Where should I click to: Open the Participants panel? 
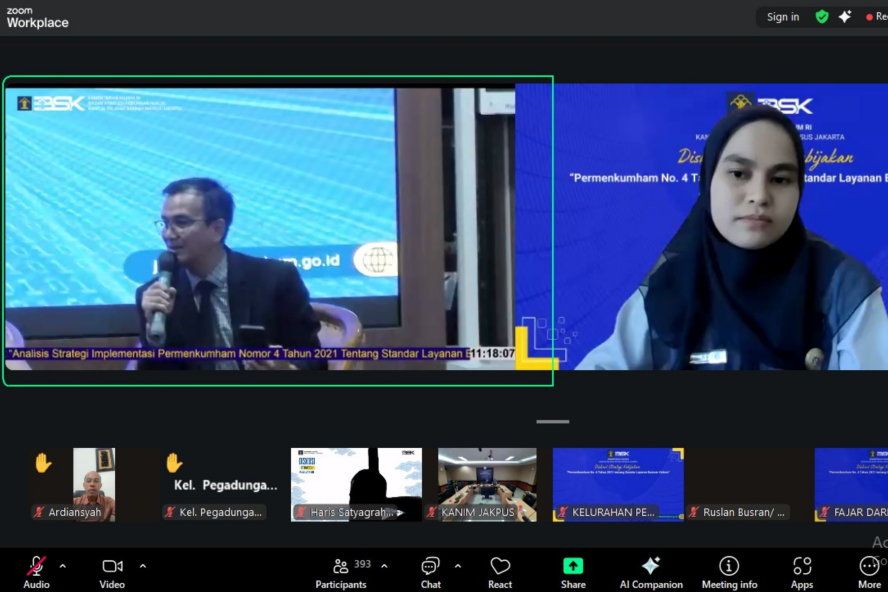point(341,567)
